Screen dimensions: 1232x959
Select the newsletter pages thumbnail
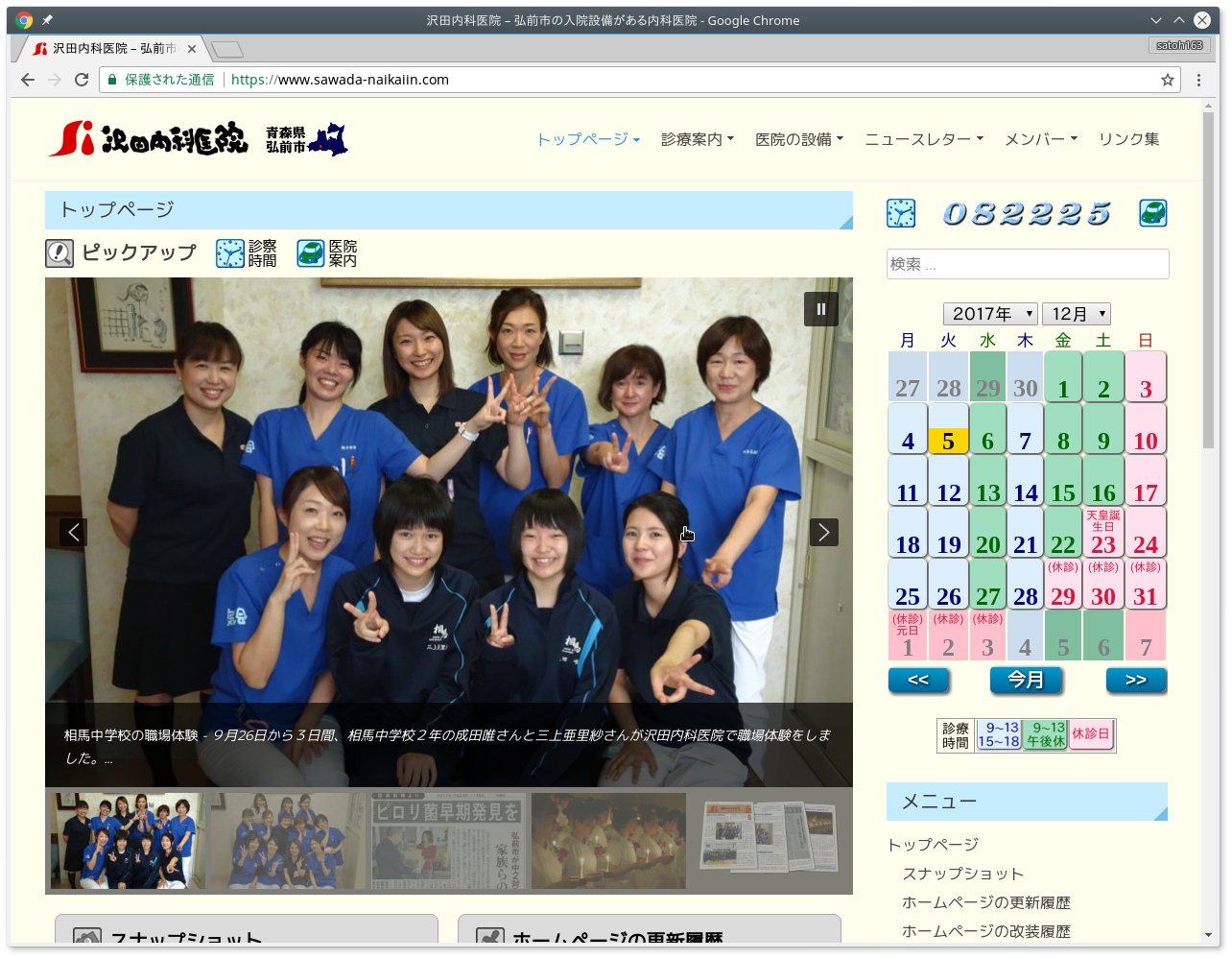(x=770, y=841)
